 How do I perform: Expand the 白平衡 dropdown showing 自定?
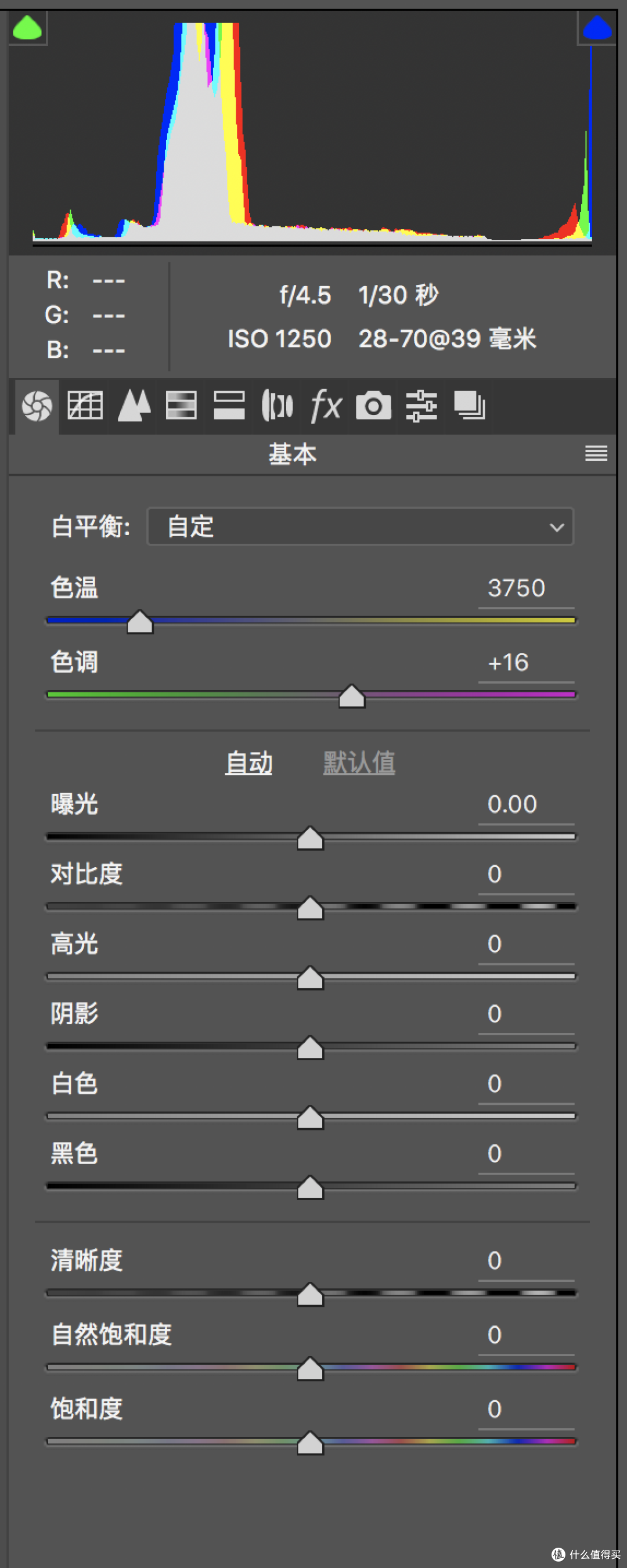point(361,526)
